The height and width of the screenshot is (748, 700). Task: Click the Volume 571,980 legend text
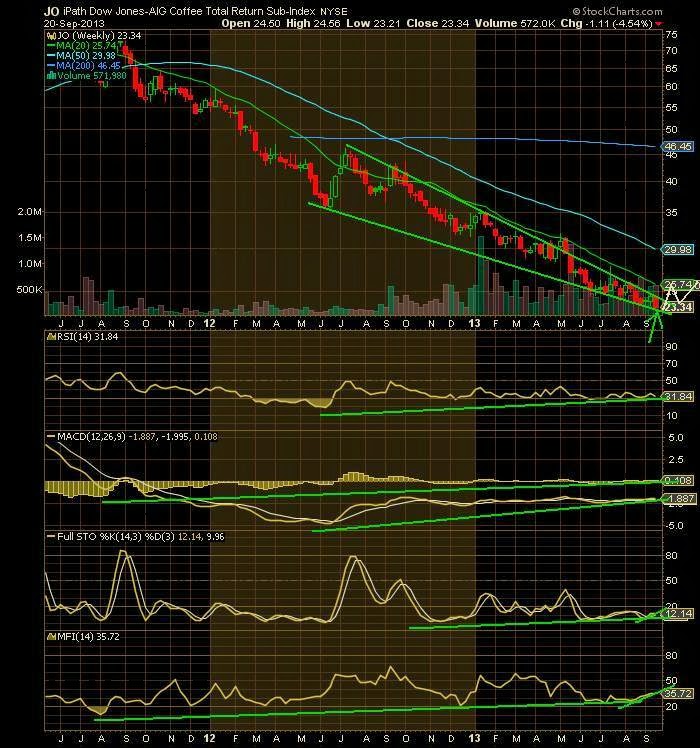click(92, 76)
